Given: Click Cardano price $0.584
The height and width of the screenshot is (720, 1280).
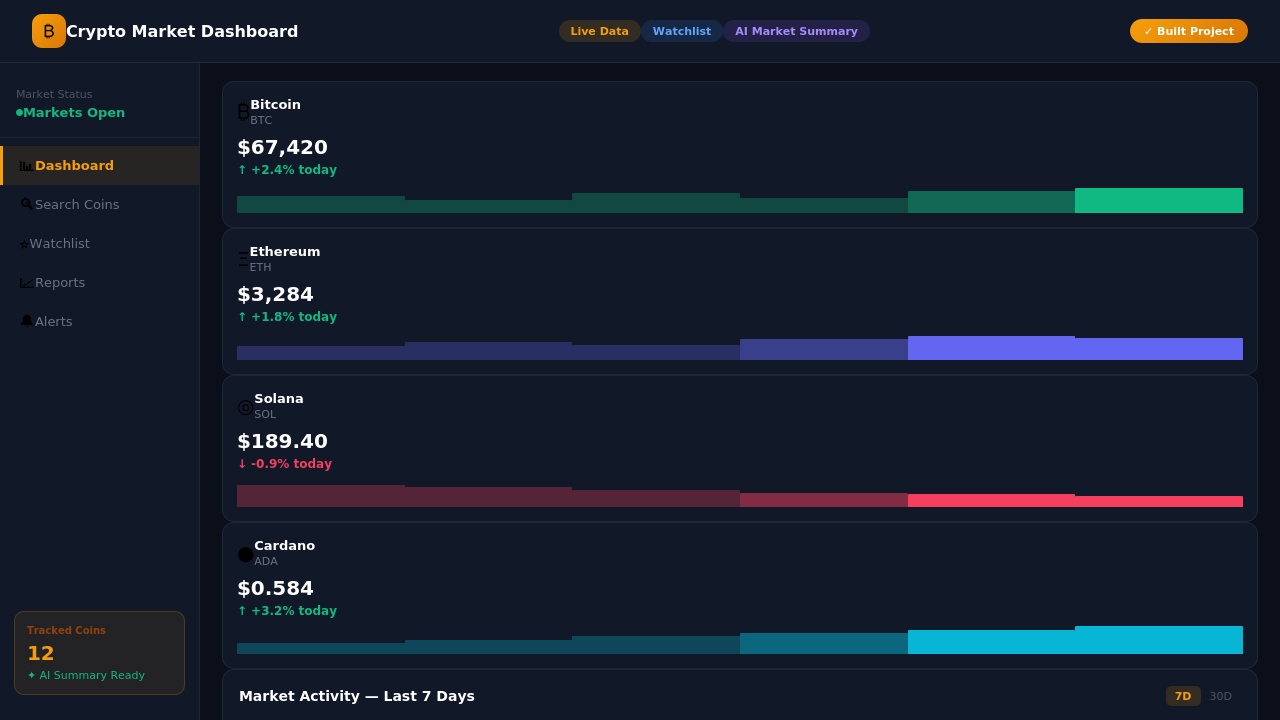Looking at the screenshot, I should [x=275, y=589].
